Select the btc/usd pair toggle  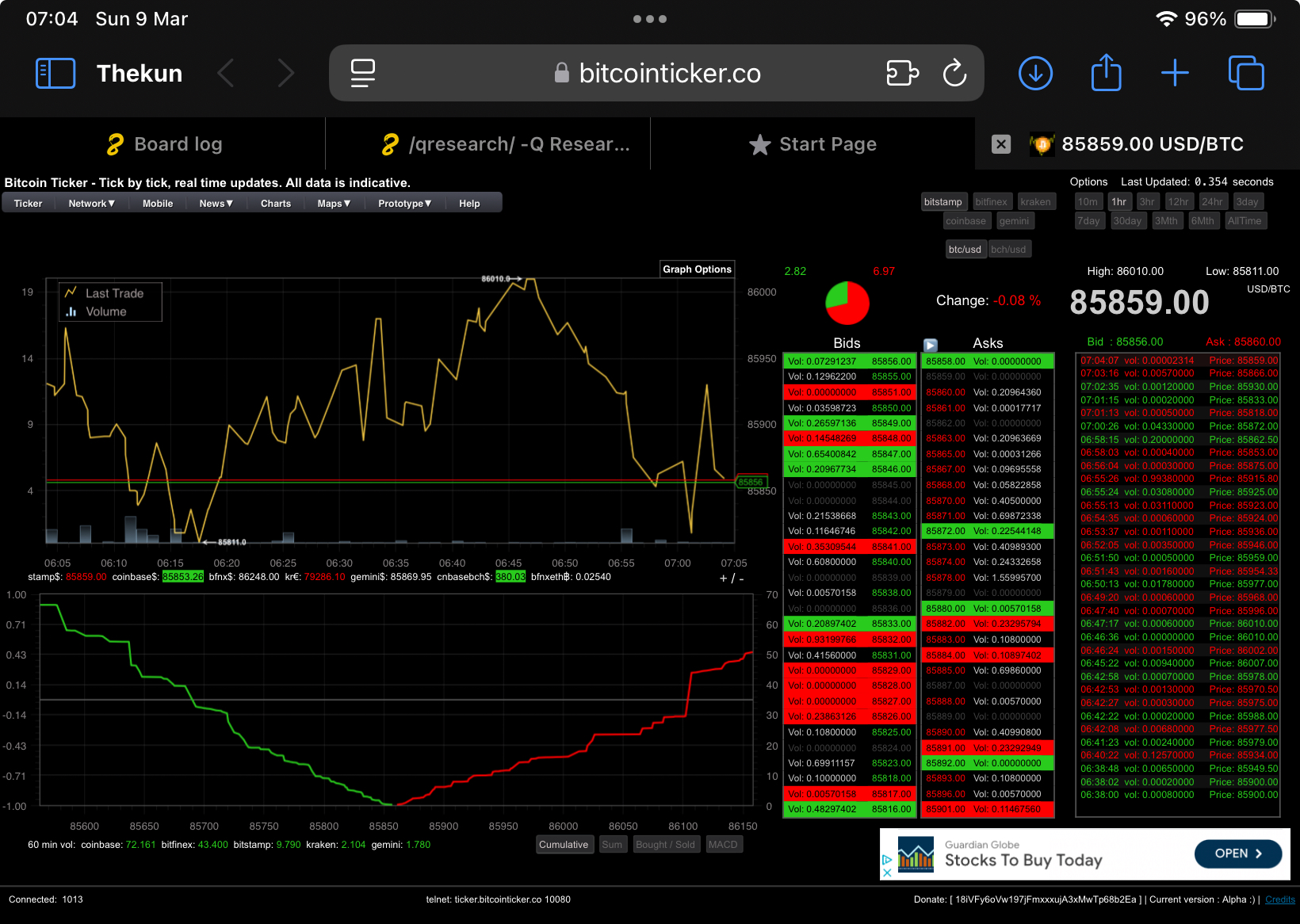point(965,250)
